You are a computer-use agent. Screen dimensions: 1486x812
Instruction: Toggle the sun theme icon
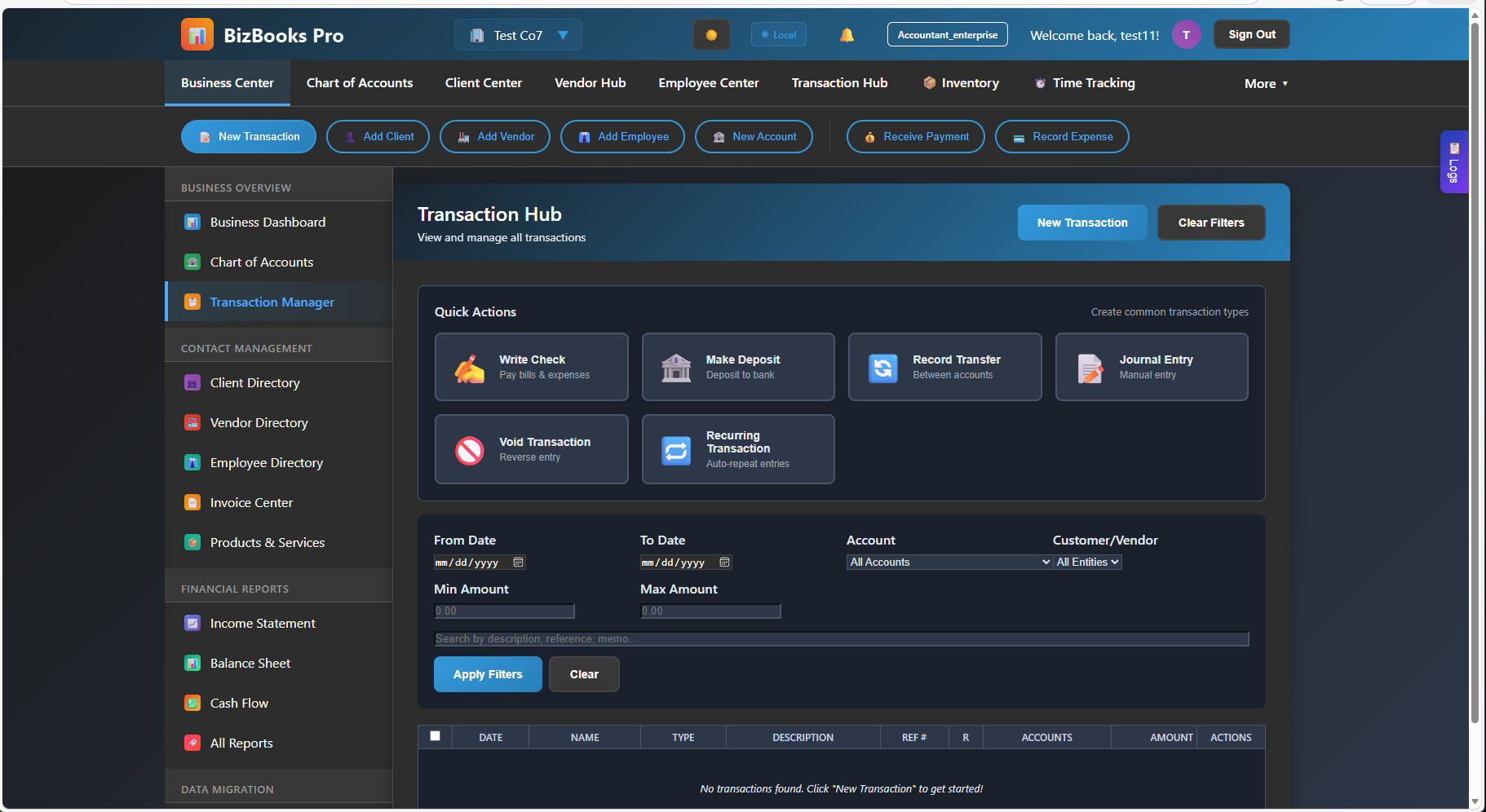coord(711,35)
